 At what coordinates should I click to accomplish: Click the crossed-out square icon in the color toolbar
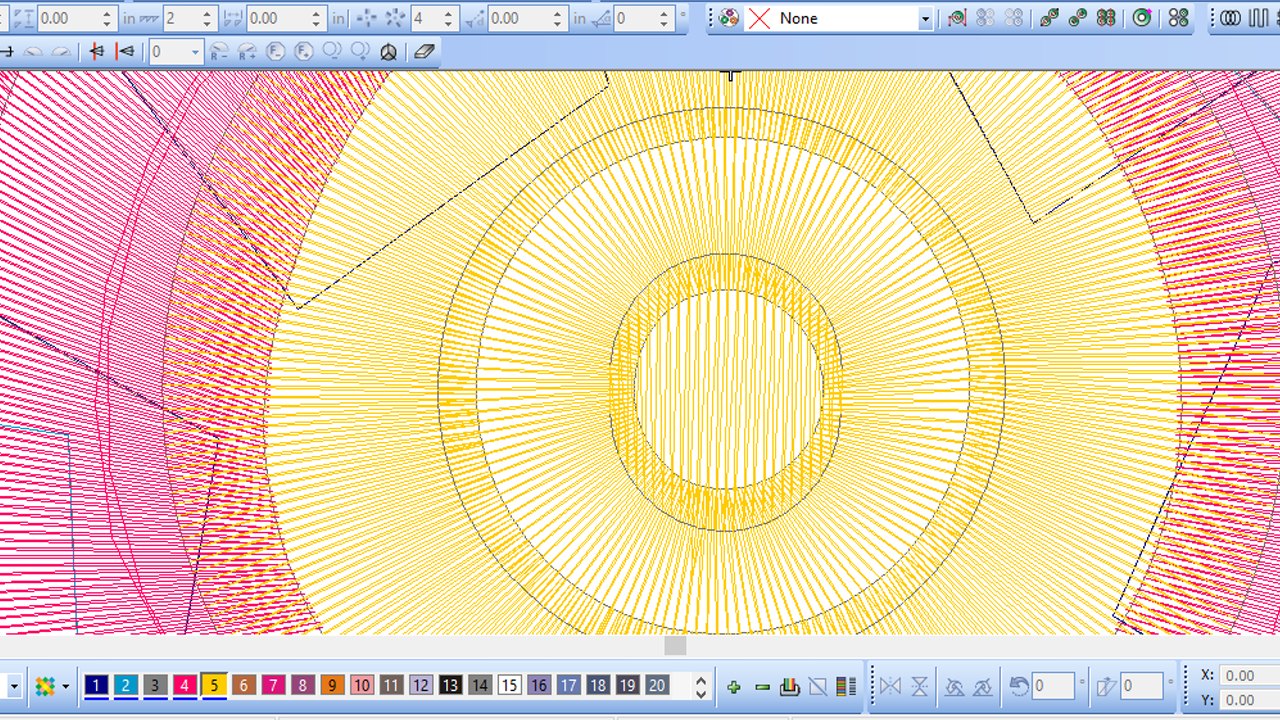coord(818,686)
